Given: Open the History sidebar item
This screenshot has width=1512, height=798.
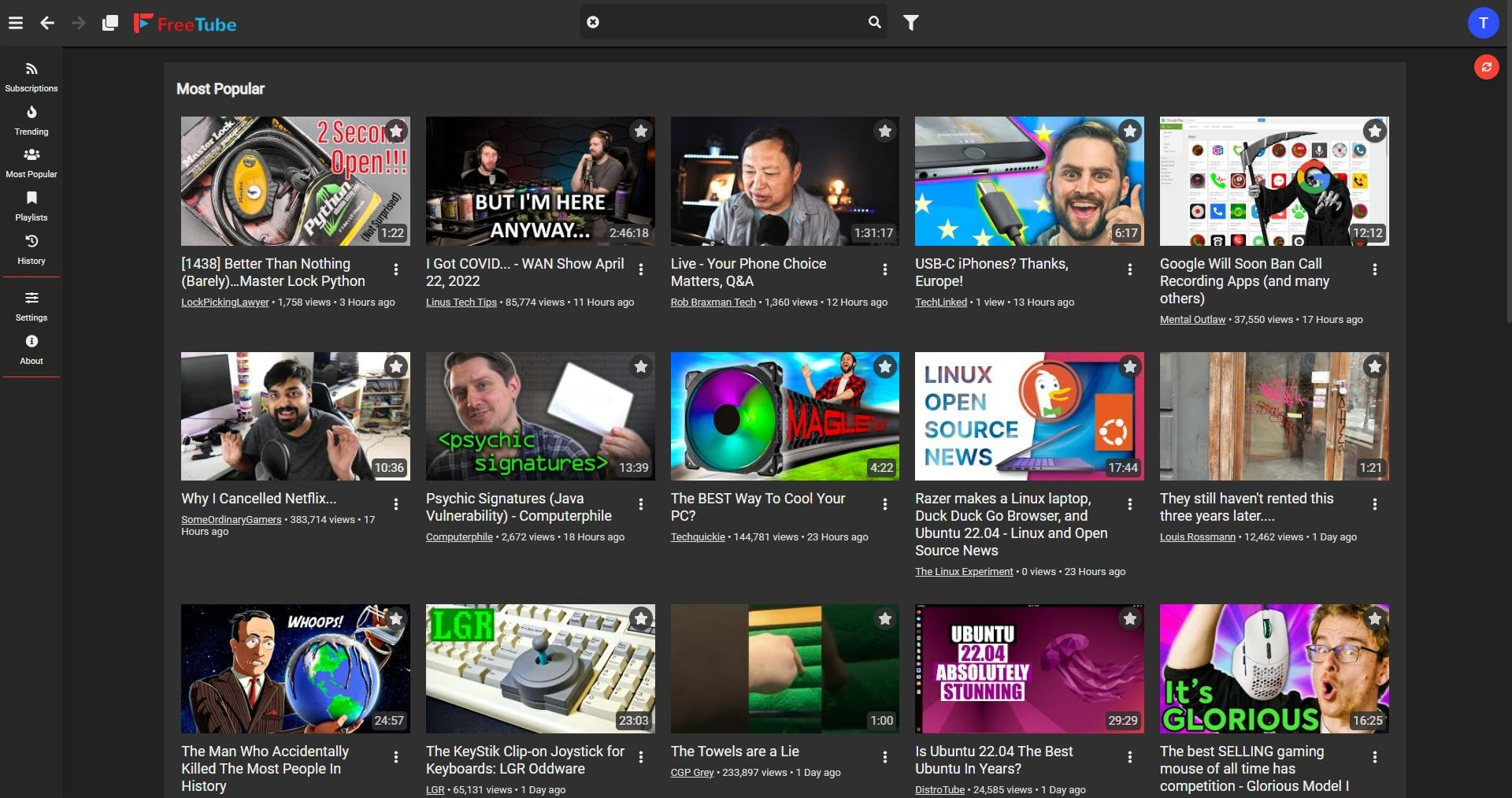Looking at the screenshot, I should point(31,249).
